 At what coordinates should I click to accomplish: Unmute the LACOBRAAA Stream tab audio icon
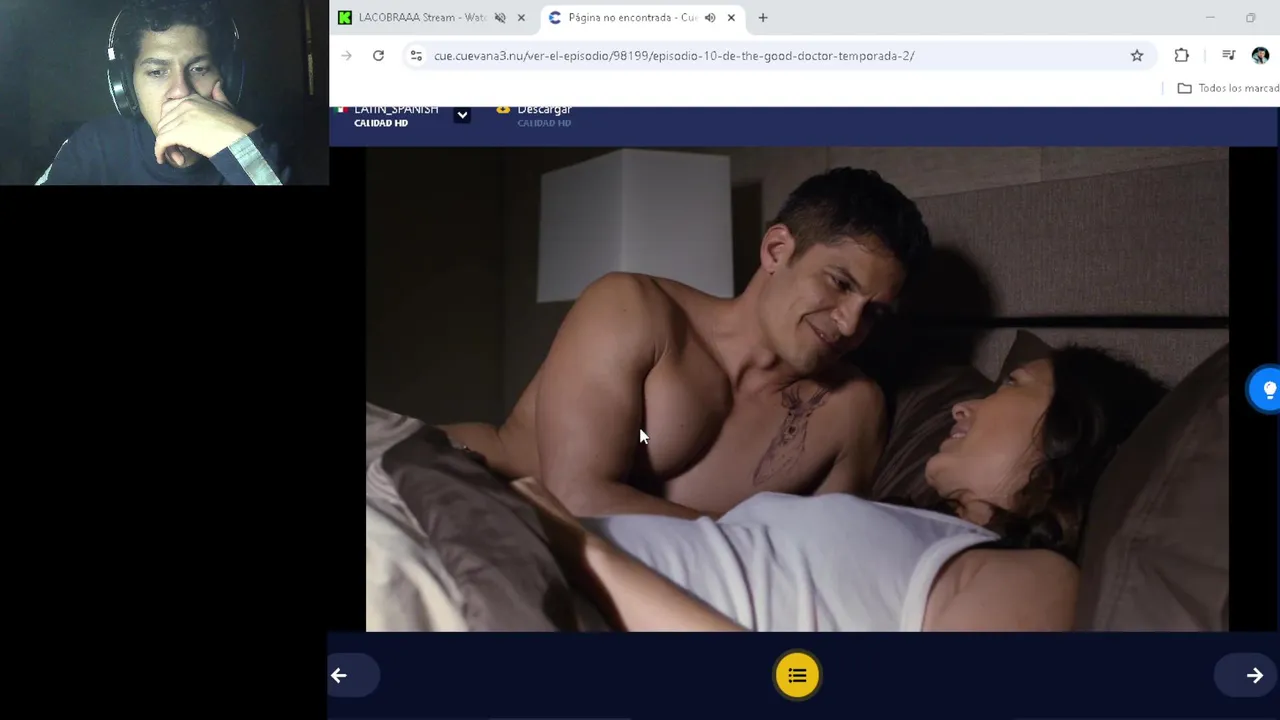click(x=500, y=17)
